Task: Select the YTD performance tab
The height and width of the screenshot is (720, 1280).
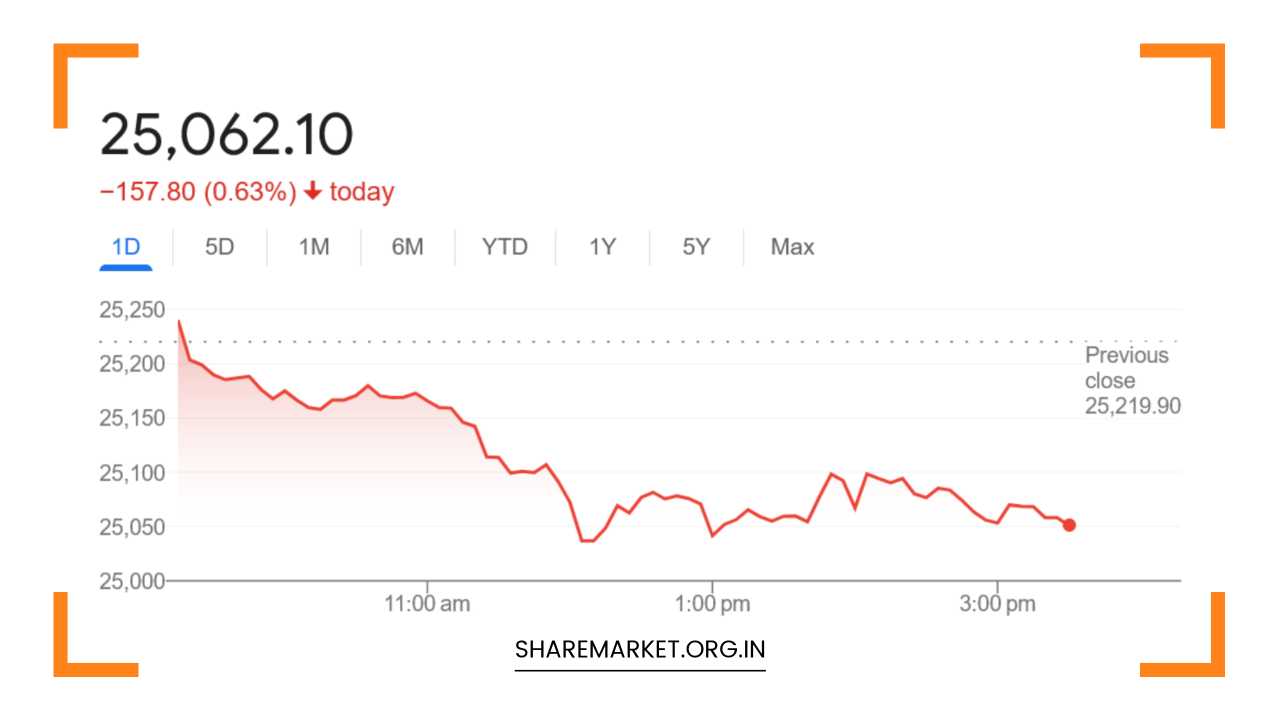Action: click(x=504, y=247)
